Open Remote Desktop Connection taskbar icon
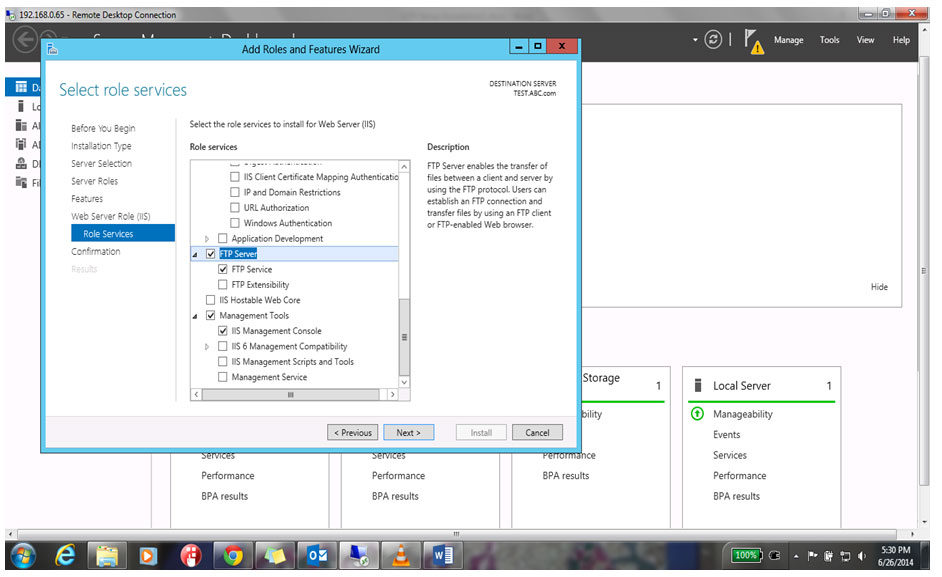This screenshot has width=942, height=577. tap(359, 555)
